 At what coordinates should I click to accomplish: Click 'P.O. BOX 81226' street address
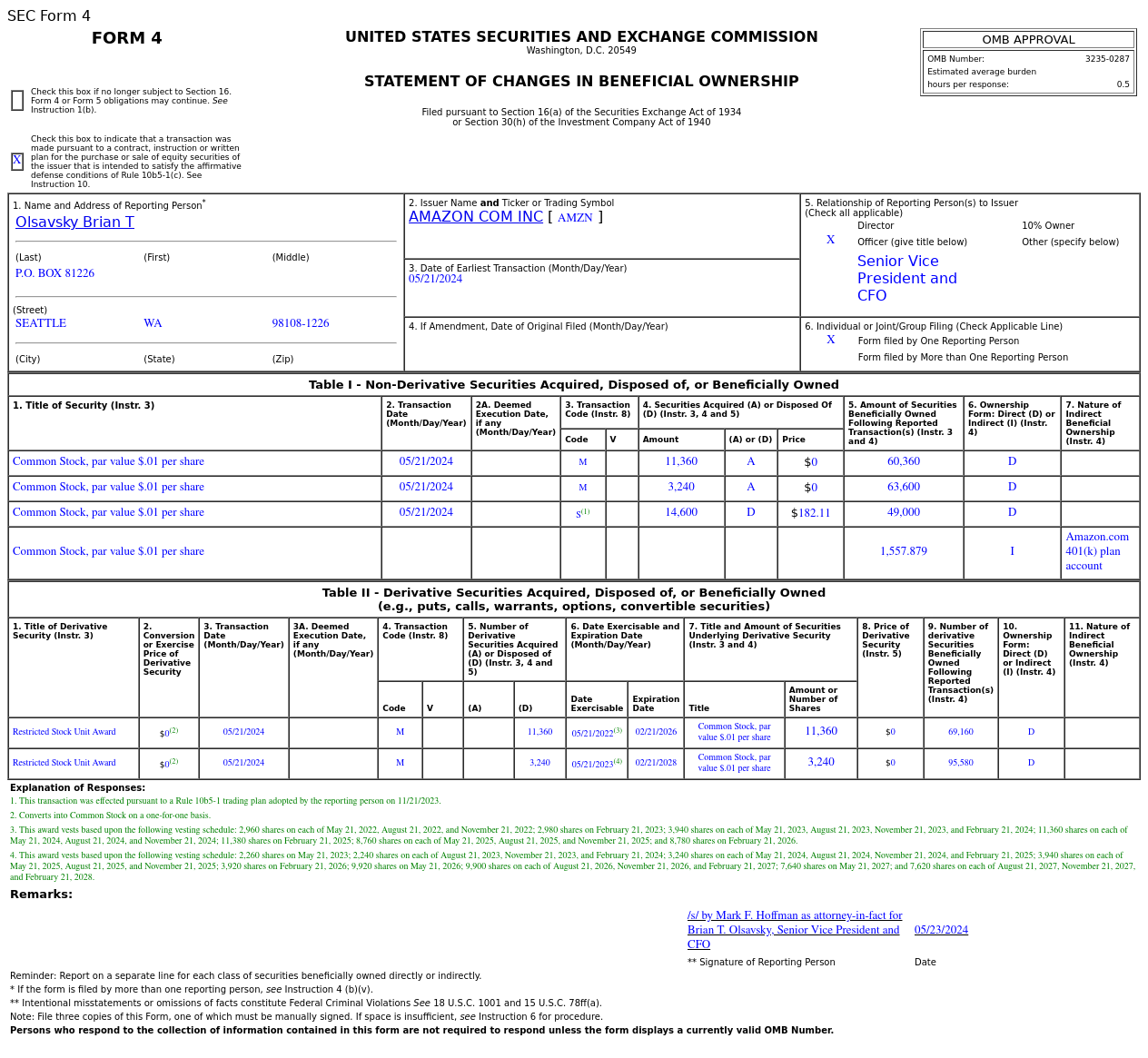point(54,273)
